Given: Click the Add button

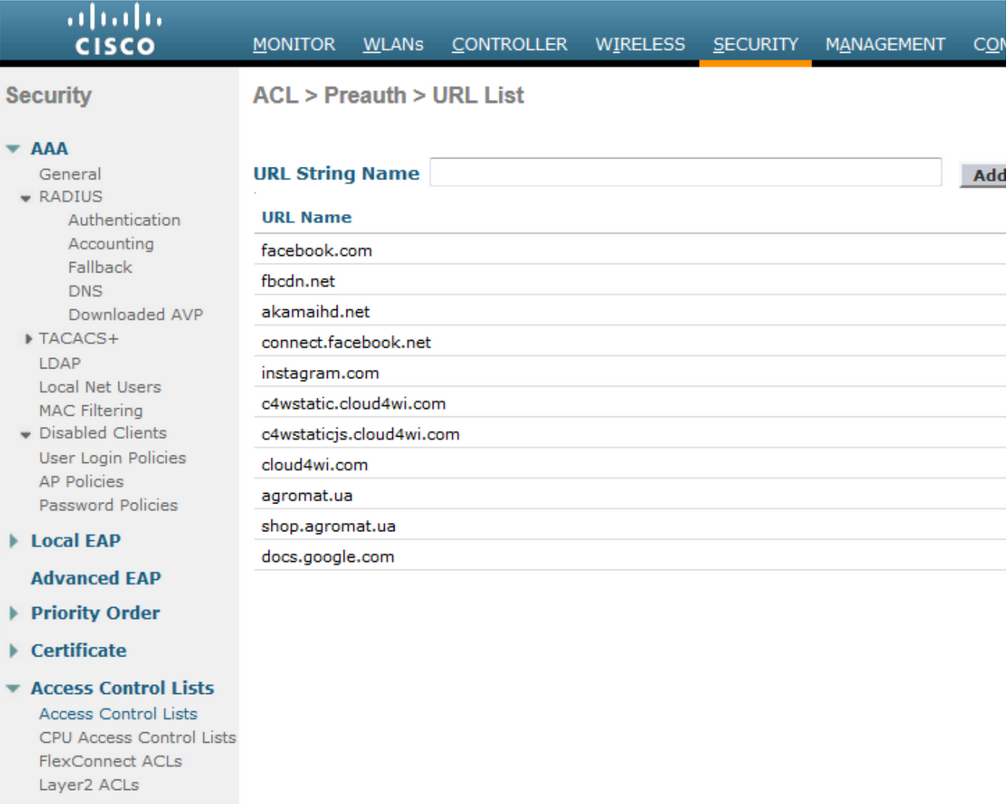Looking at the screenshot, I should coord(984,175).
